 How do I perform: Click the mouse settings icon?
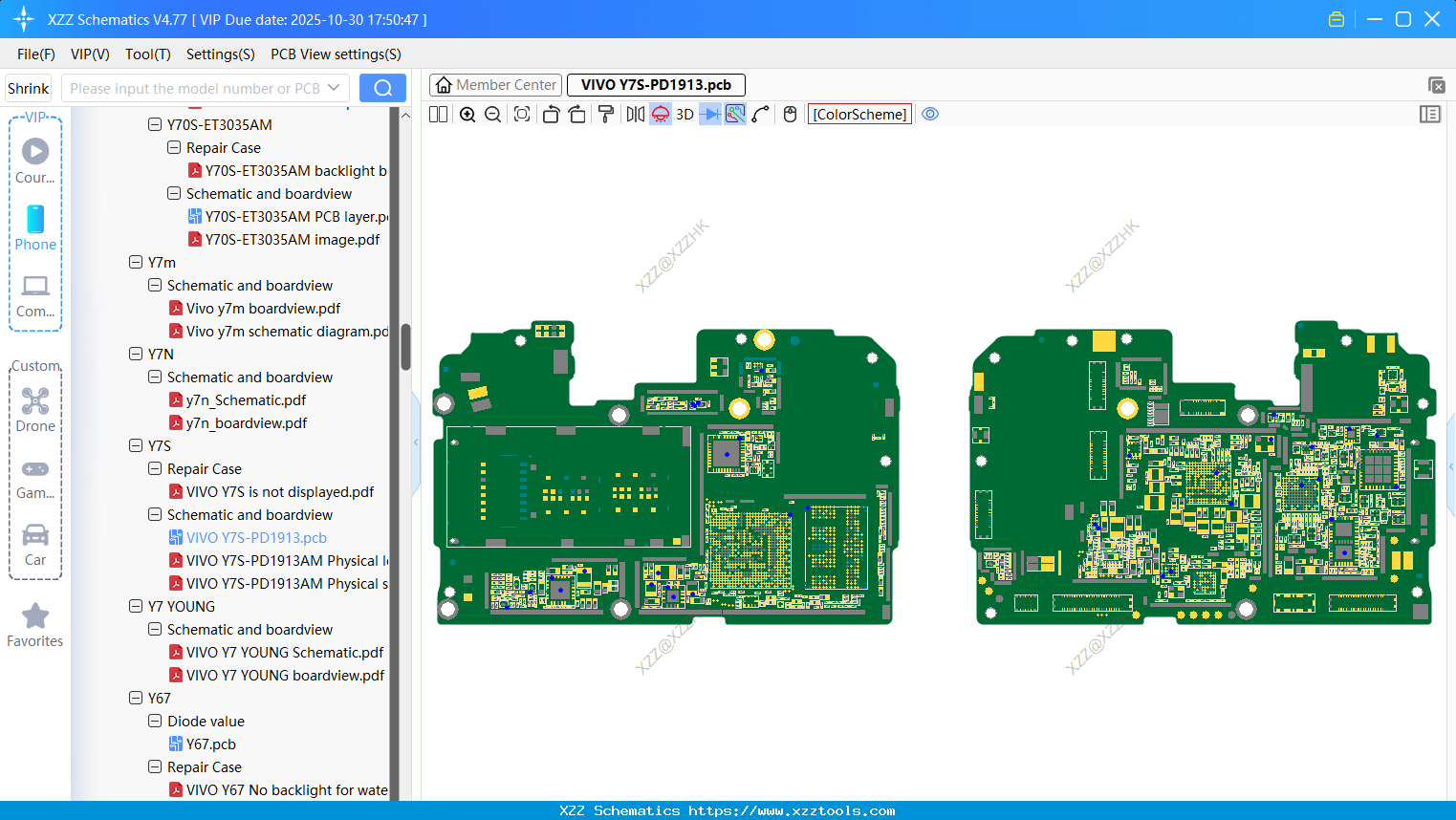[x=790, y=115]
